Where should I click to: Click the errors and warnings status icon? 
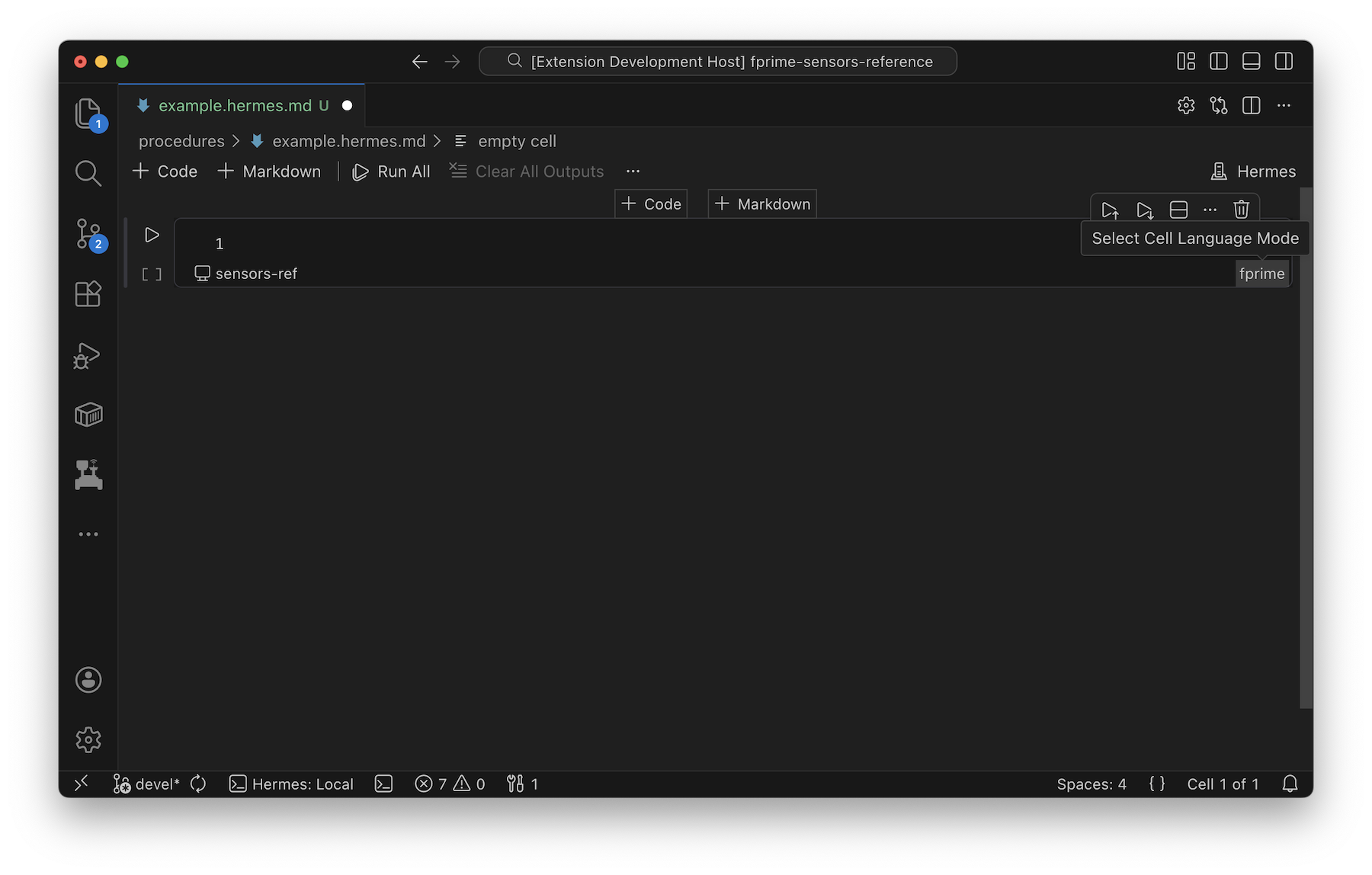pyautogui.click(x=449, y=784)
